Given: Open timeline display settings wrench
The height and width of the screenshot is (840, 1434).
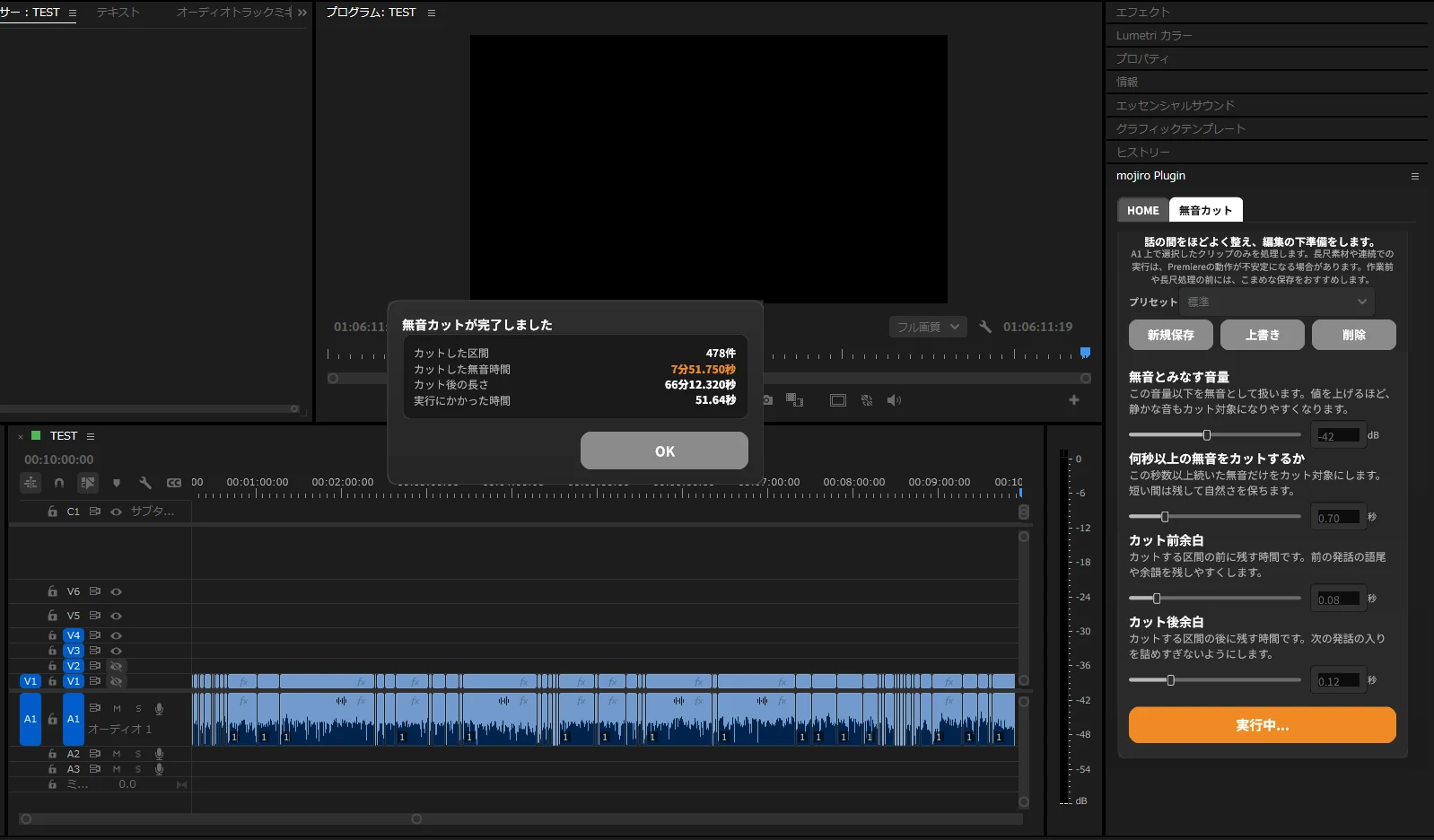Looking at the screenshot, I should (x=145, y=483).
